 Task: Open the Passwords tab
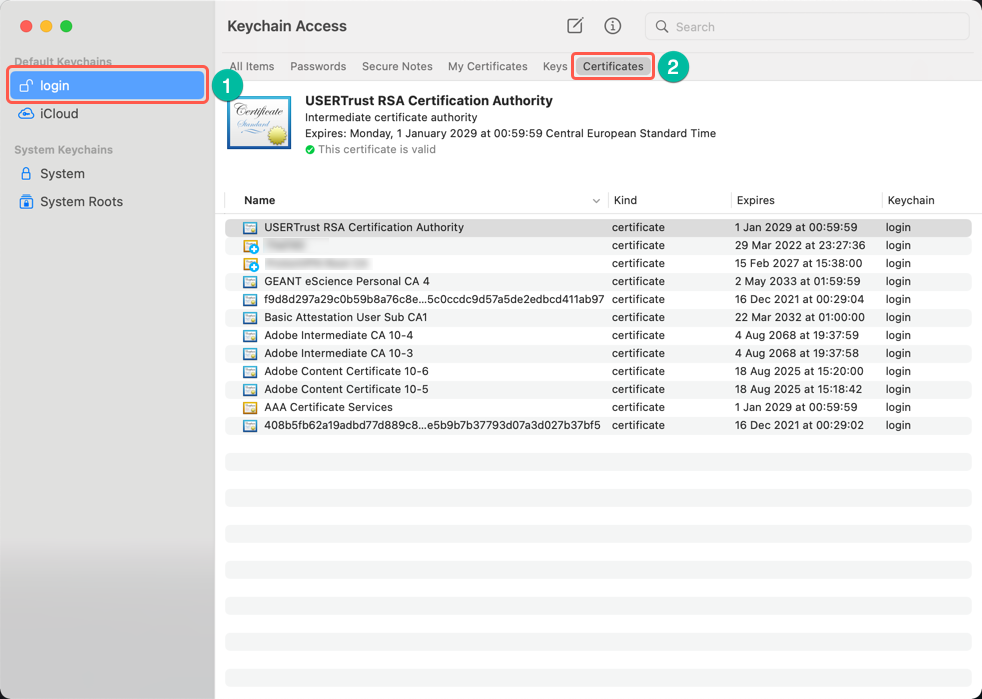[318, 66]
